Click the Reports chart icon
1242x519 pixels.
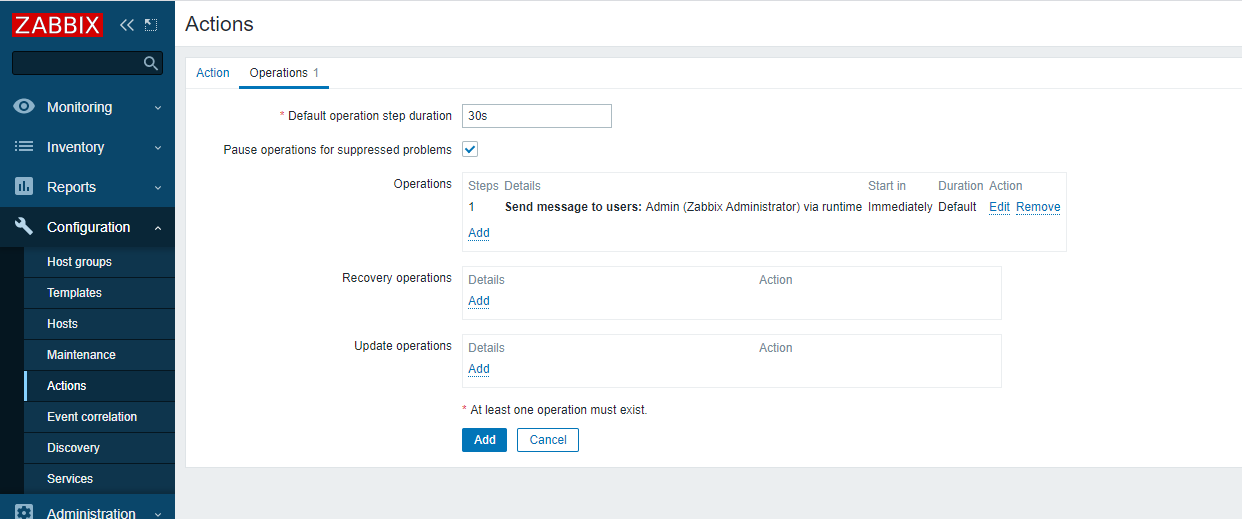(24, 187)
